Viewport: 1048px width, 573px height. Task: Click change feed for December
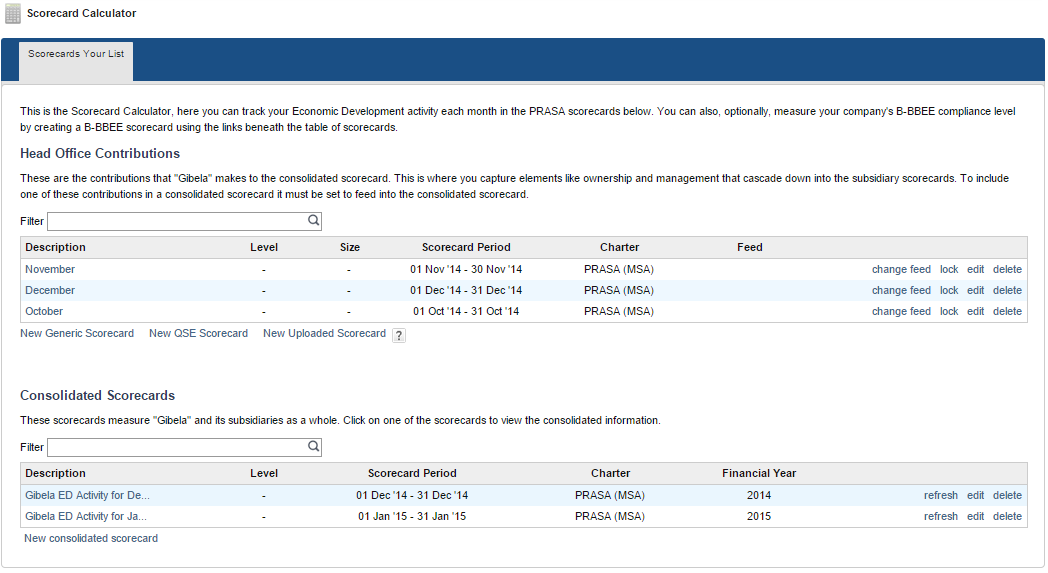pyautogui.click(x=901, y=290)
